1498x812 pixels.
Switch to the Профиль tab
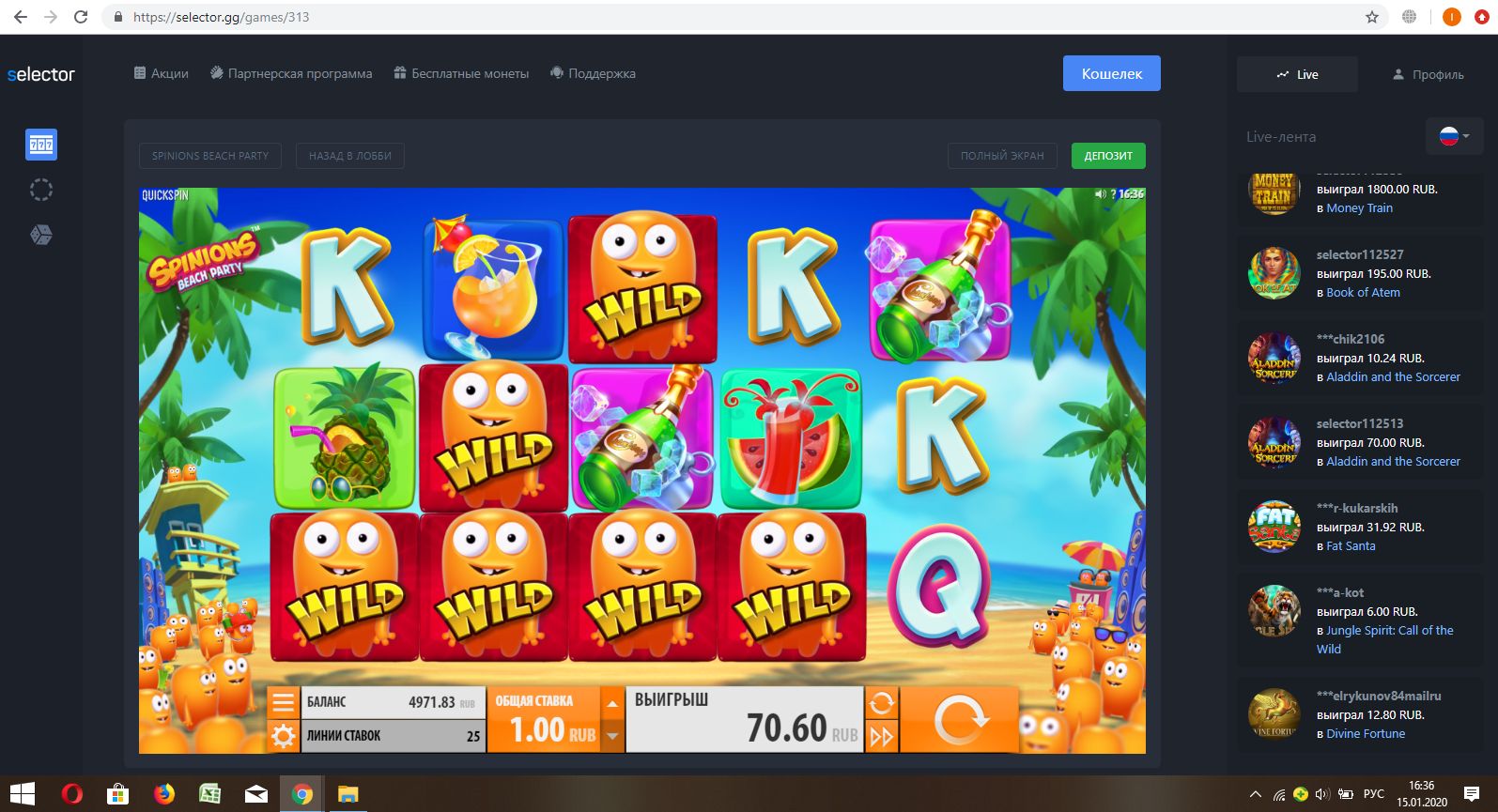(1428, 74)
